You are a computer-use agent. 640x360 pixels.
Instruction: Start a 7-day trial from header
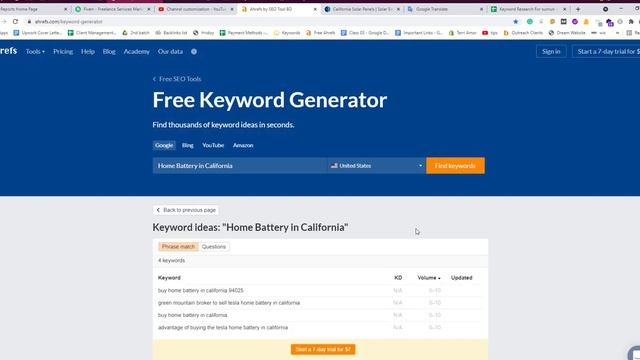[x=606, y=51]
